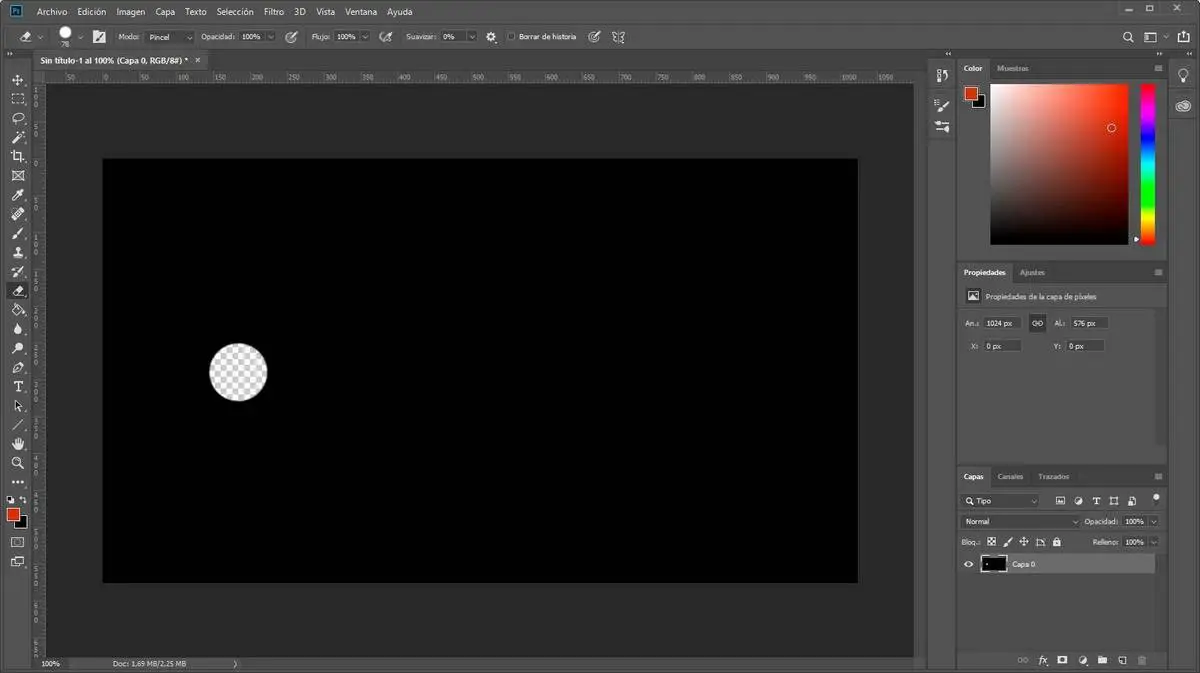Select Capa 0 layer thumbnail

click(993, 564)
